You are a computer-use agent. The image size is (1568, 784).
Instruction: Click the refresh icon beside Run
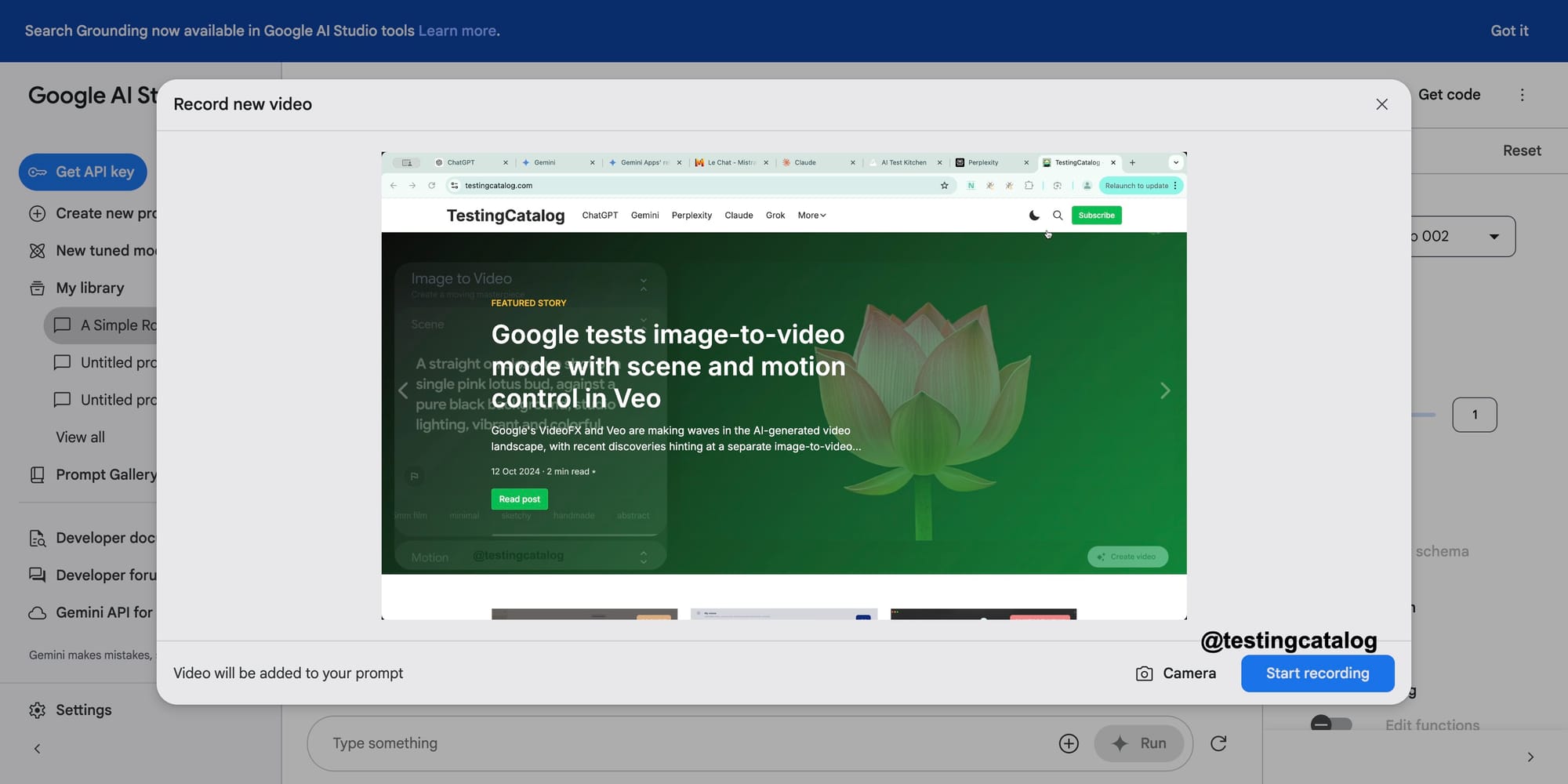coord(1218,743)
